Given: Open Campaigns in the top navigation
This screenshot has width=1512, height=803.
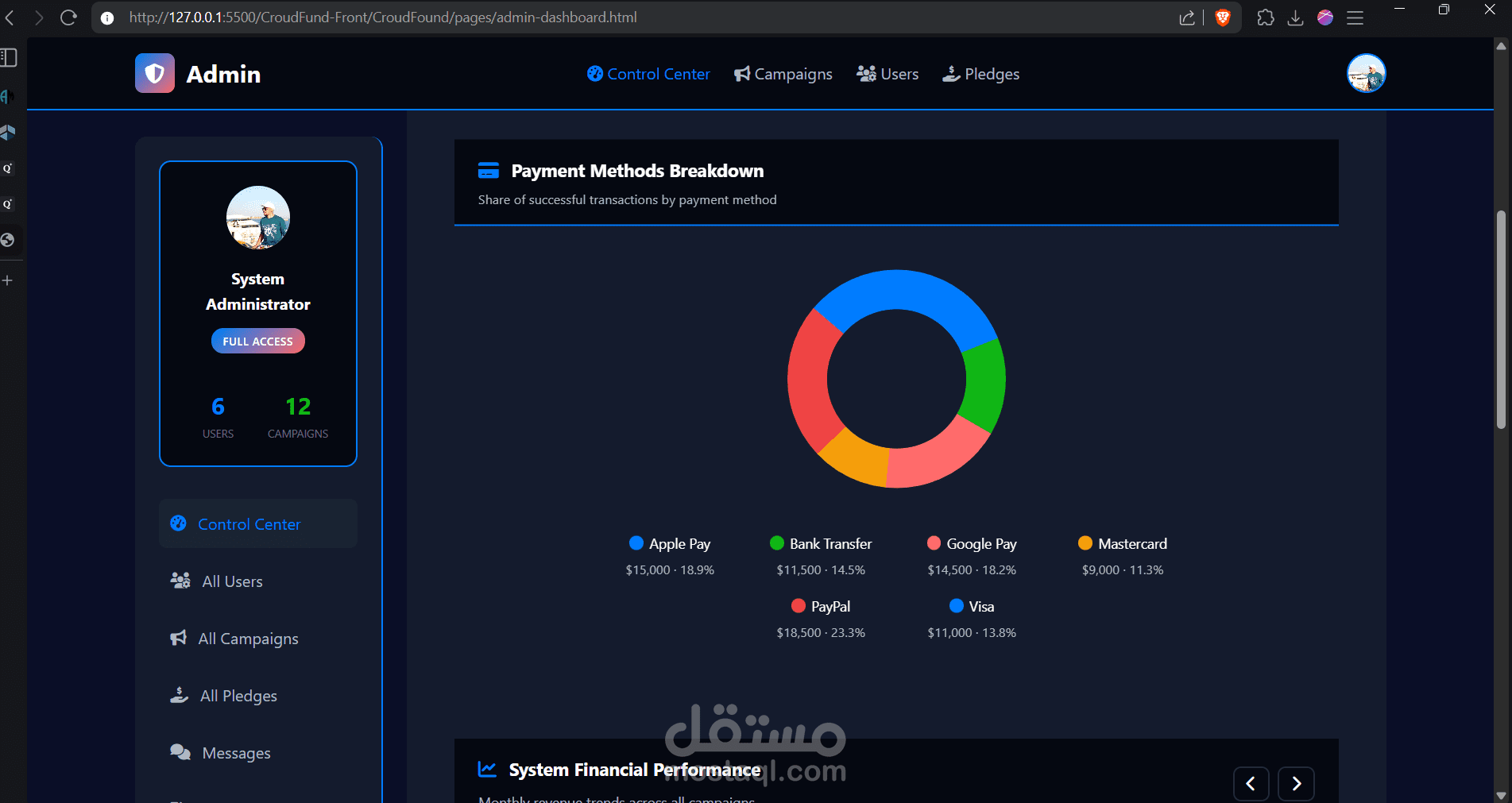Looking at the screenshot, I should [x=783, y=74].
